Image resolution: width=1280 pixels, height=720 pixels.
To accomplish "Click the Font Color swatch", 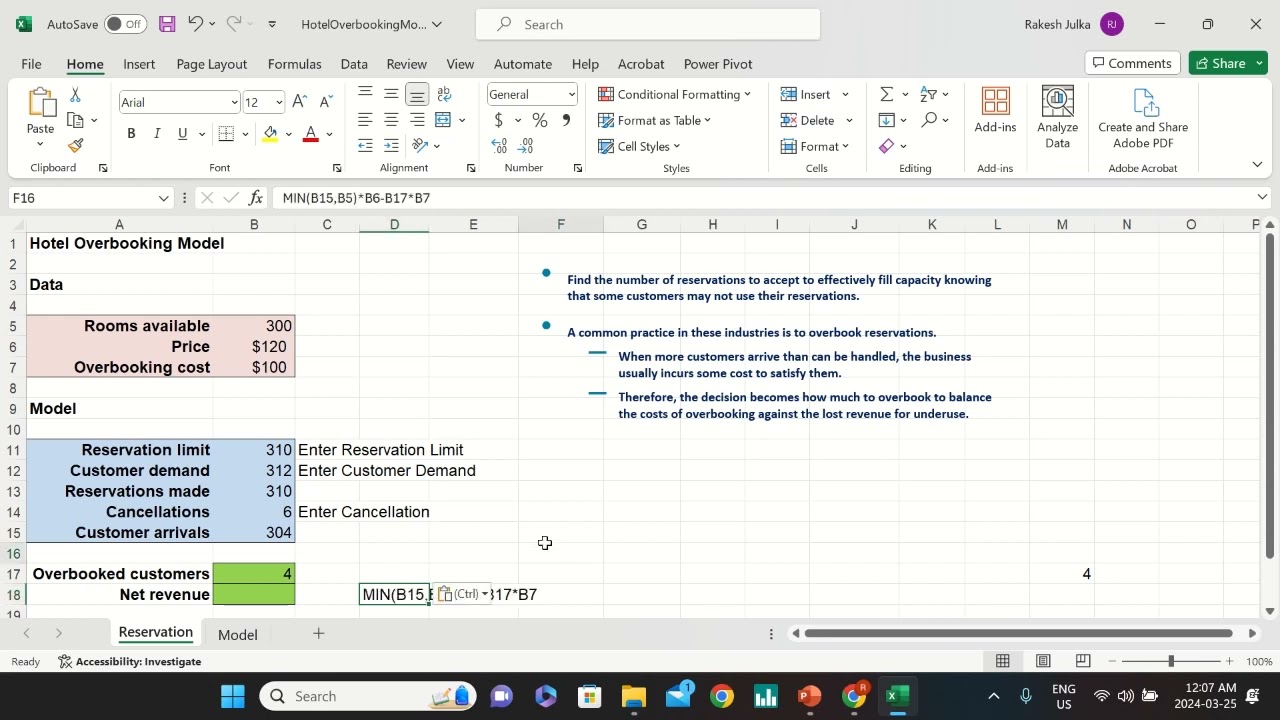I will (x=311, y=134).
